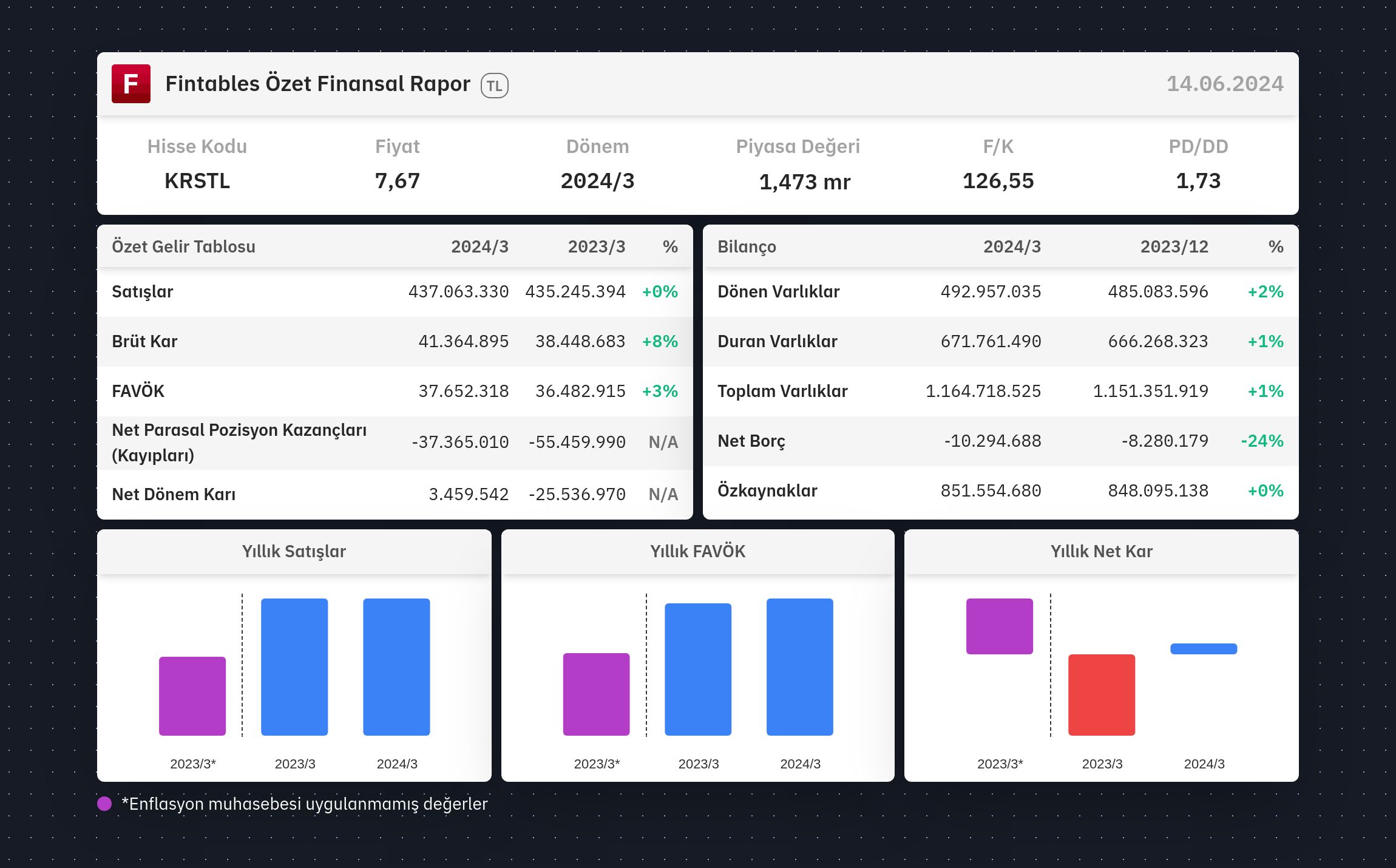This screenshot has height=868, width=1396.
Task: Click market value 1,473 mr
Action: pos(805,182)
